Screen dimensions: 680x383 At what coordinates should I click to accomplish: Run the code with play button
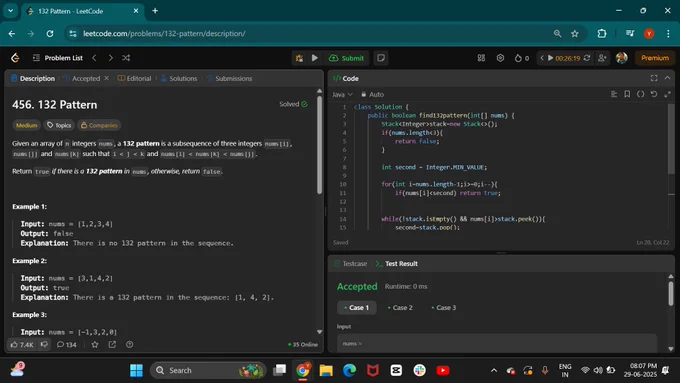point(315,58)
